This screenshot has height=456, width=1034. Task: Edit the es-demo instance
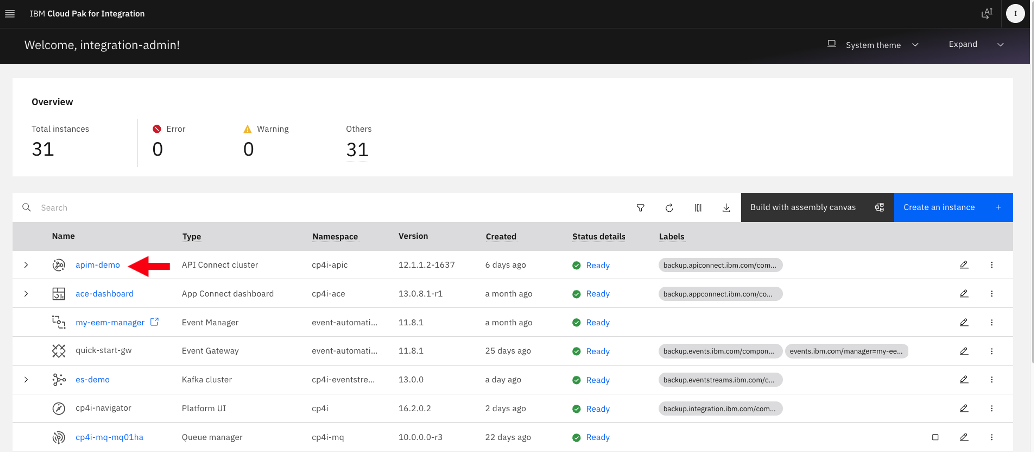(963, 380)
